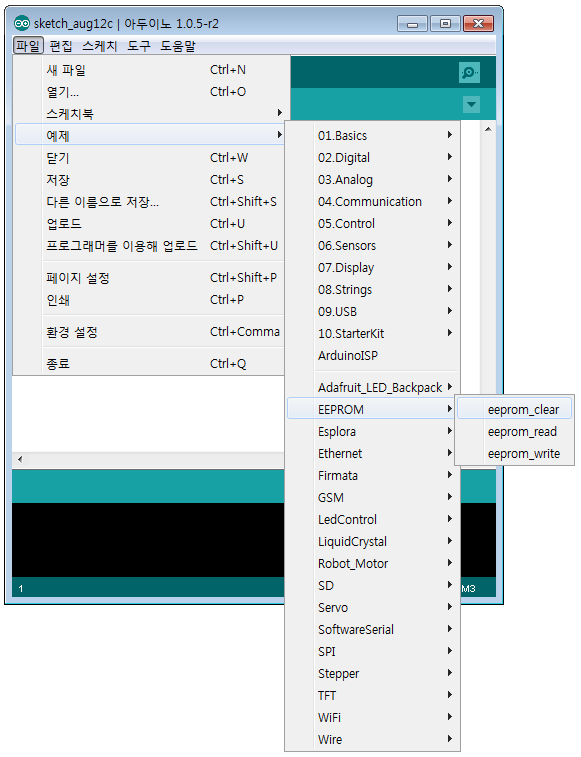Select the eeprom_write example
581x757 pixels.
pos(515,454)
